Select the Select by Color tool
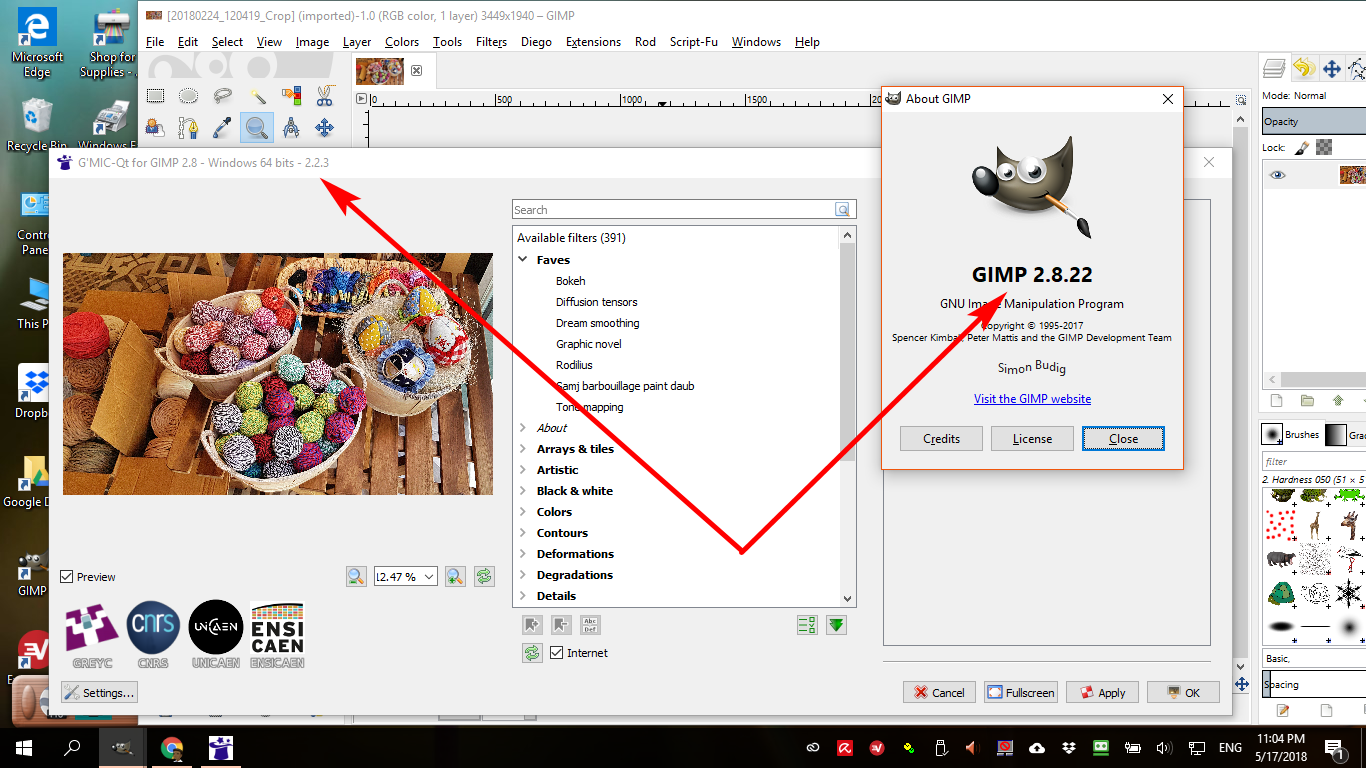 coord(291,96)
